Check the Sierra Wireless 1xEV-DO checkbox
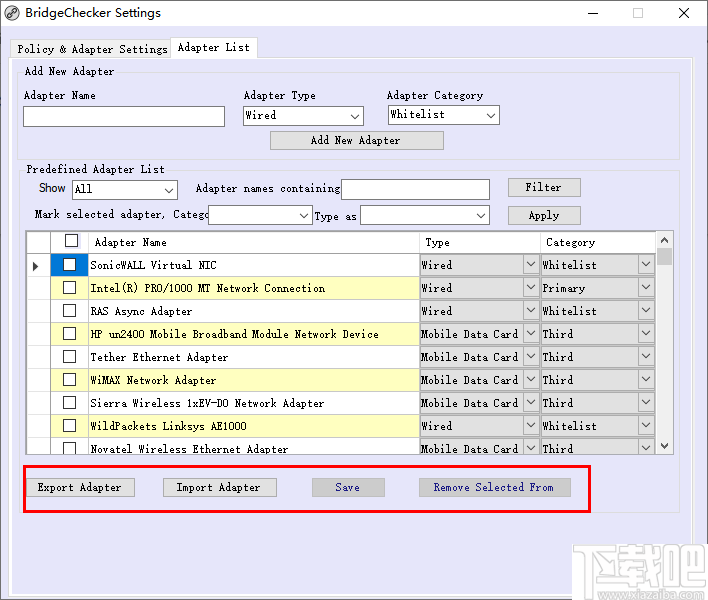The height and width of the screenshot is (600, 708). tap(70, 403)
